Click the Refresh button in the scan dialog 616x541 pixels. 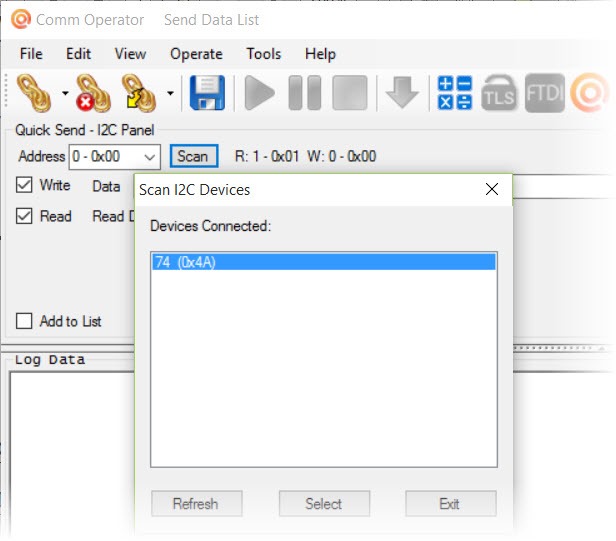pos(196,504)
